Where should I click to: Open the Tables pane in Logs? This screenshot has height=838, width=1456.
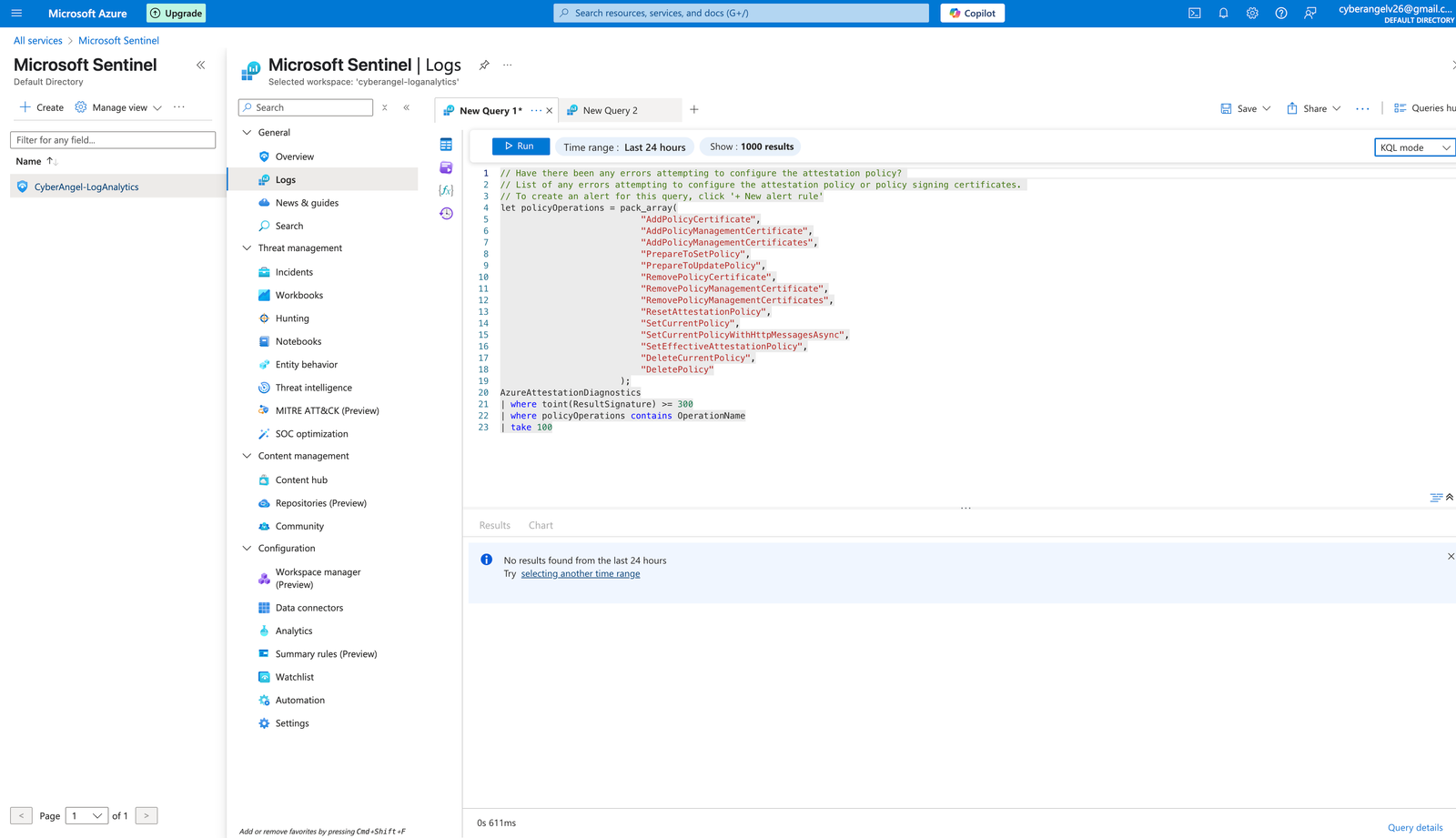pos(446,144)
